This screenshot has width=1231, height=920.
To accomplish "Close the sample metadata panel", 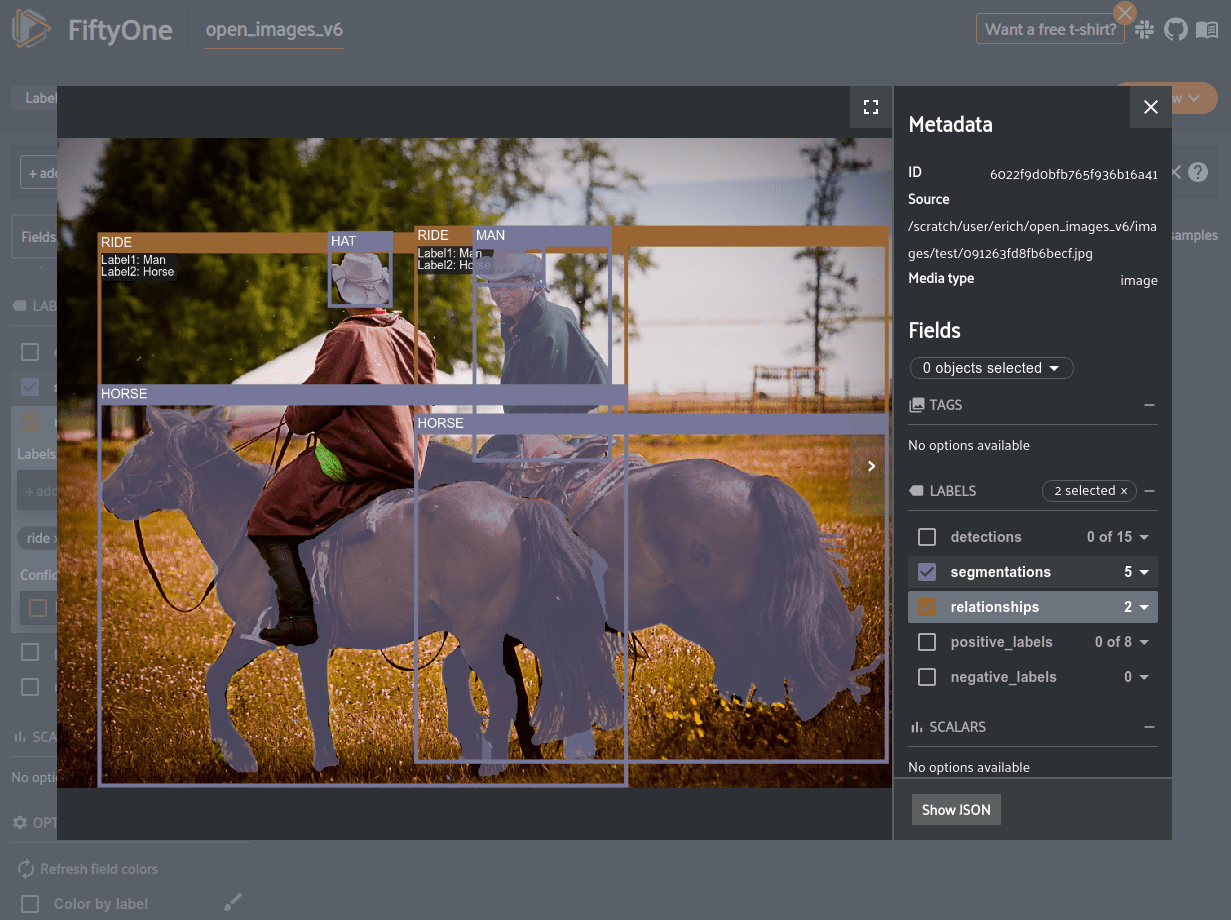I will (x=1150, y=107).
